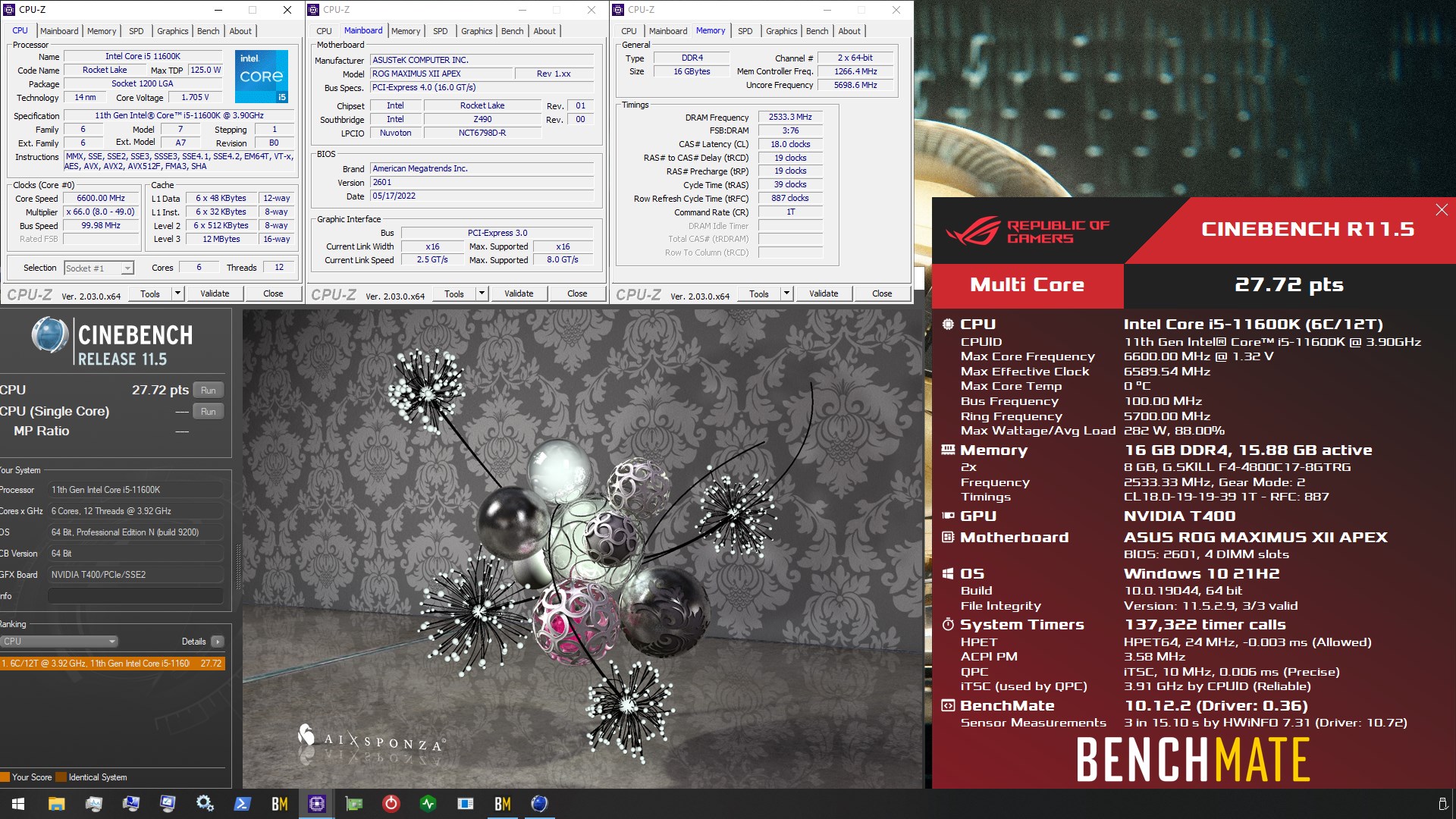The image size is (1456, 819).
Task: Open the Windows Start menu
Action: [18, 804]
